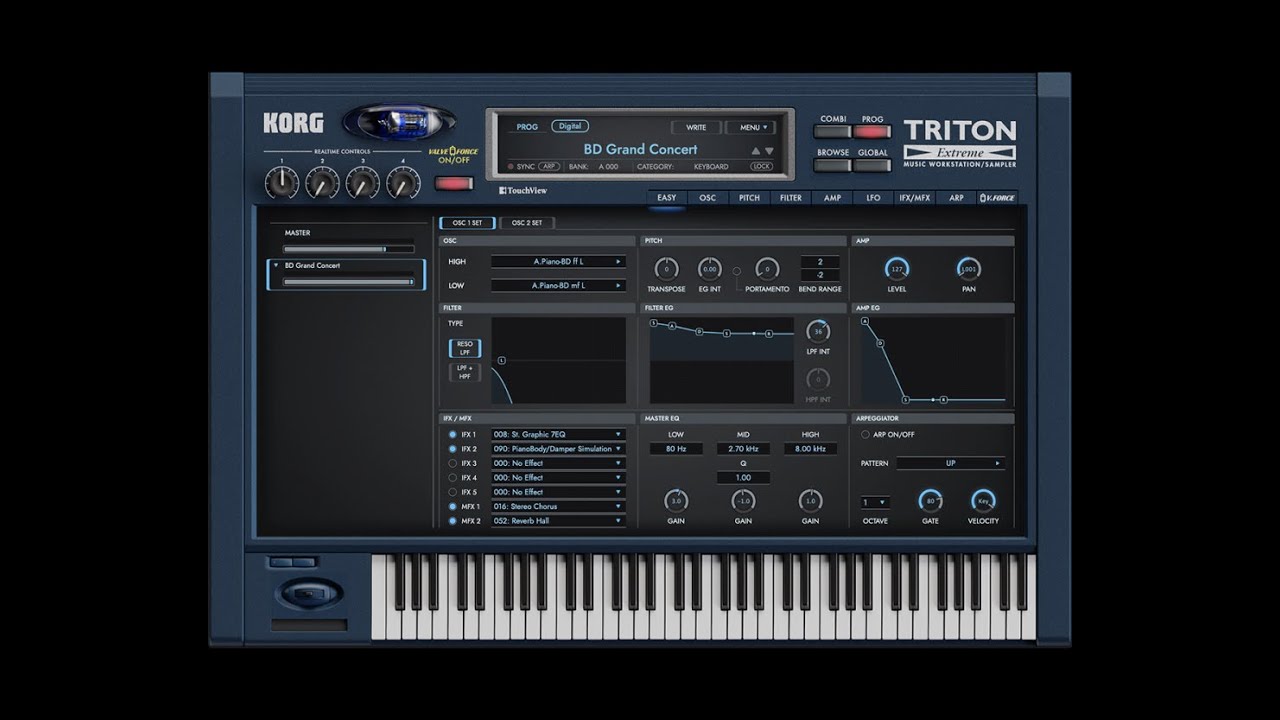Image resolution: width=1280 pixels, height=720 pixels.
Task: Click the WRITE button
Action: [696, 127]
